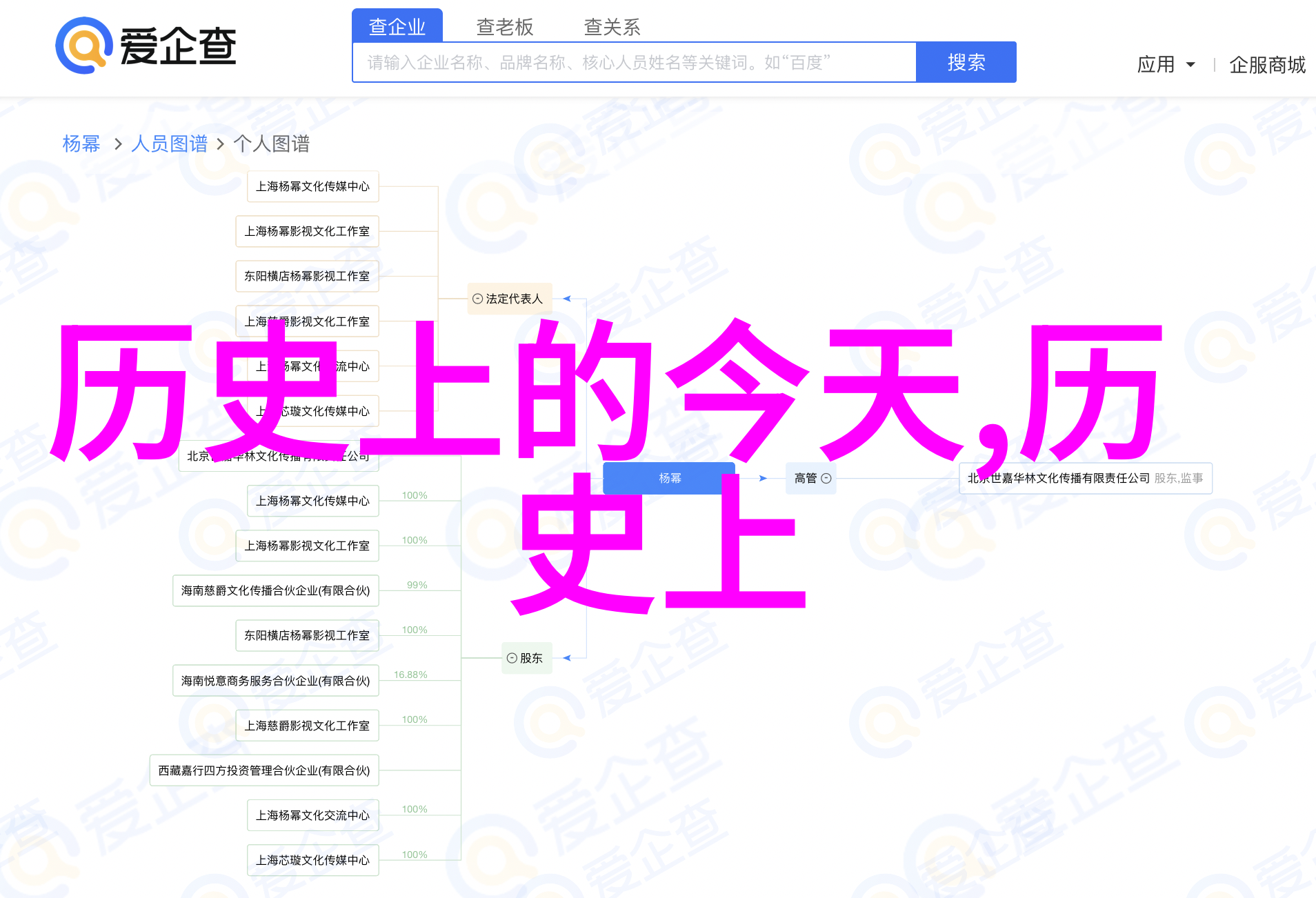Screen dimensions: 1316x898
Task: Select 海南悦意商务服务合伙企业 node
Action: pos(275,681)
